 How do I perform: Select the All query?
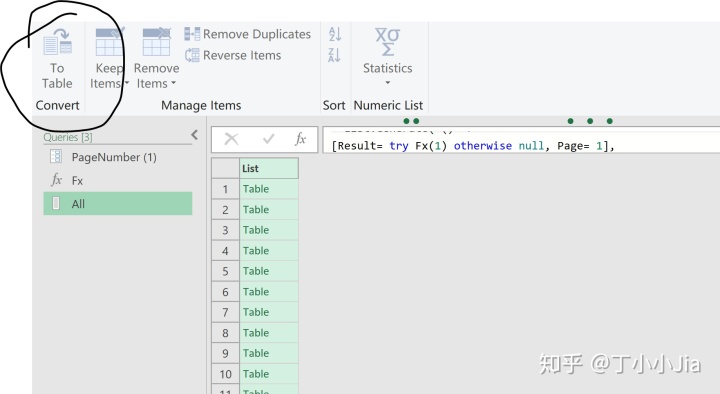coord(118,203)
